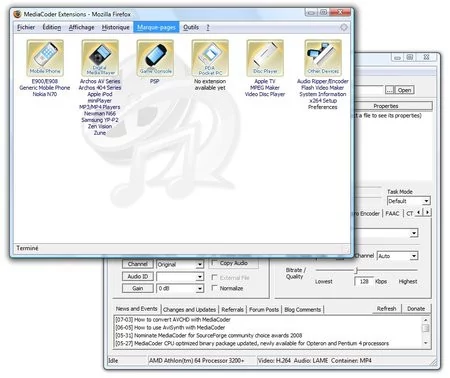
Task: Enable the Copy Audio checkbox
Action: click(215, 263)
